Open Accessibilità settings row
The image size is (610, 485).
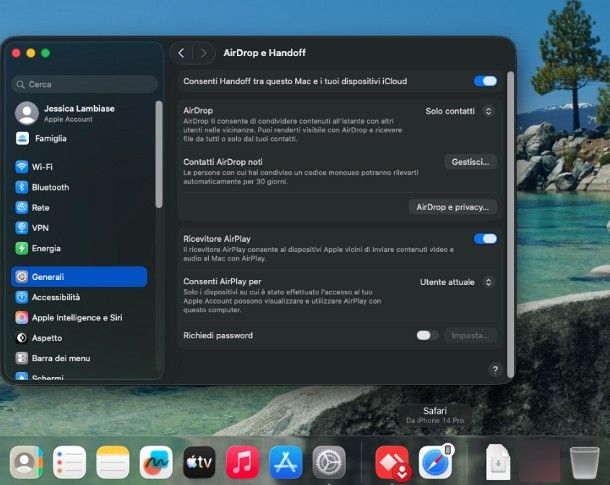(x=79, y=297)
